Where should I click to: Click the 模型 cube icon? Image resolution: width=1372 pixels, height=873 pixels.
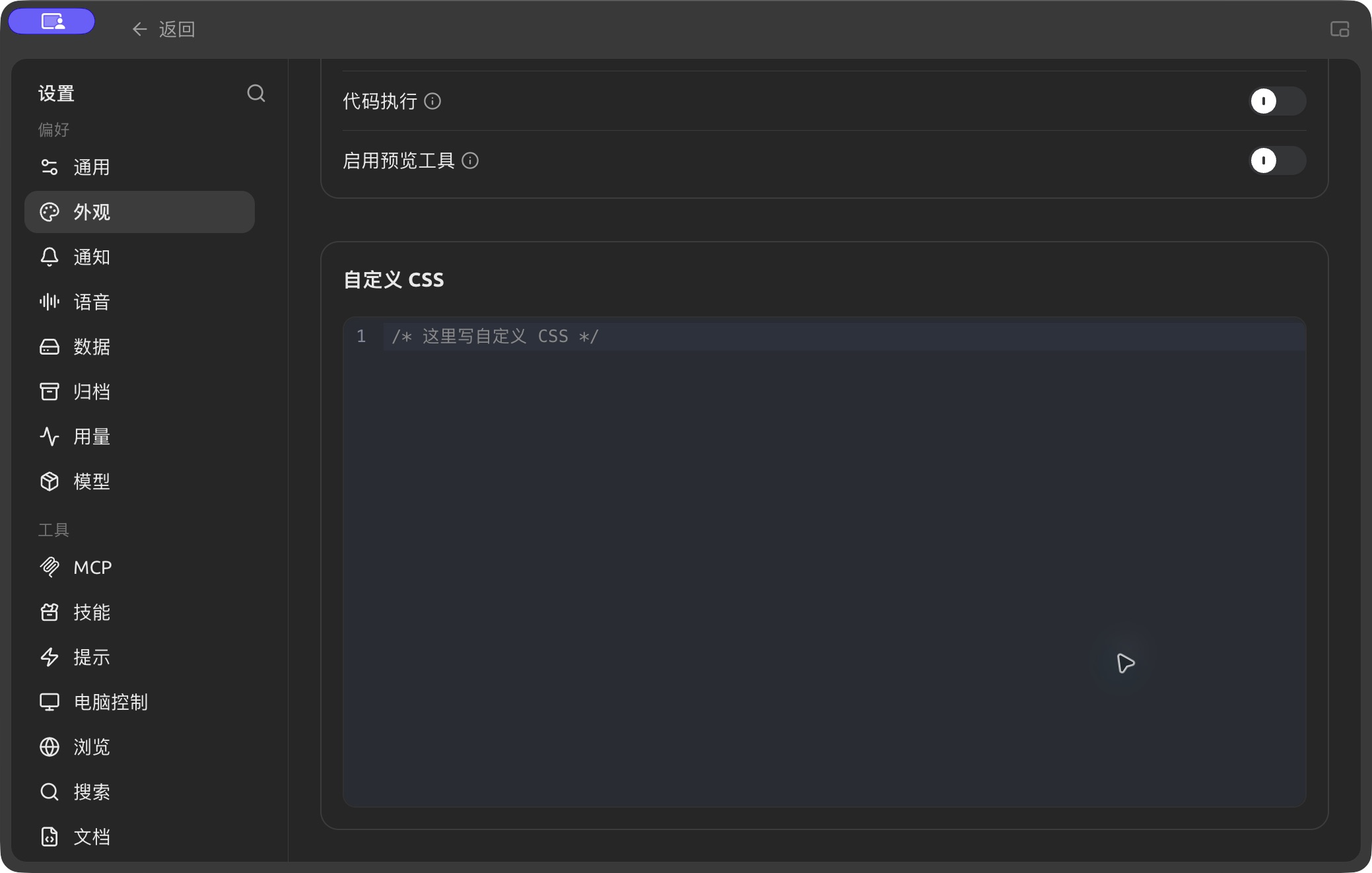tap(50, 481)
